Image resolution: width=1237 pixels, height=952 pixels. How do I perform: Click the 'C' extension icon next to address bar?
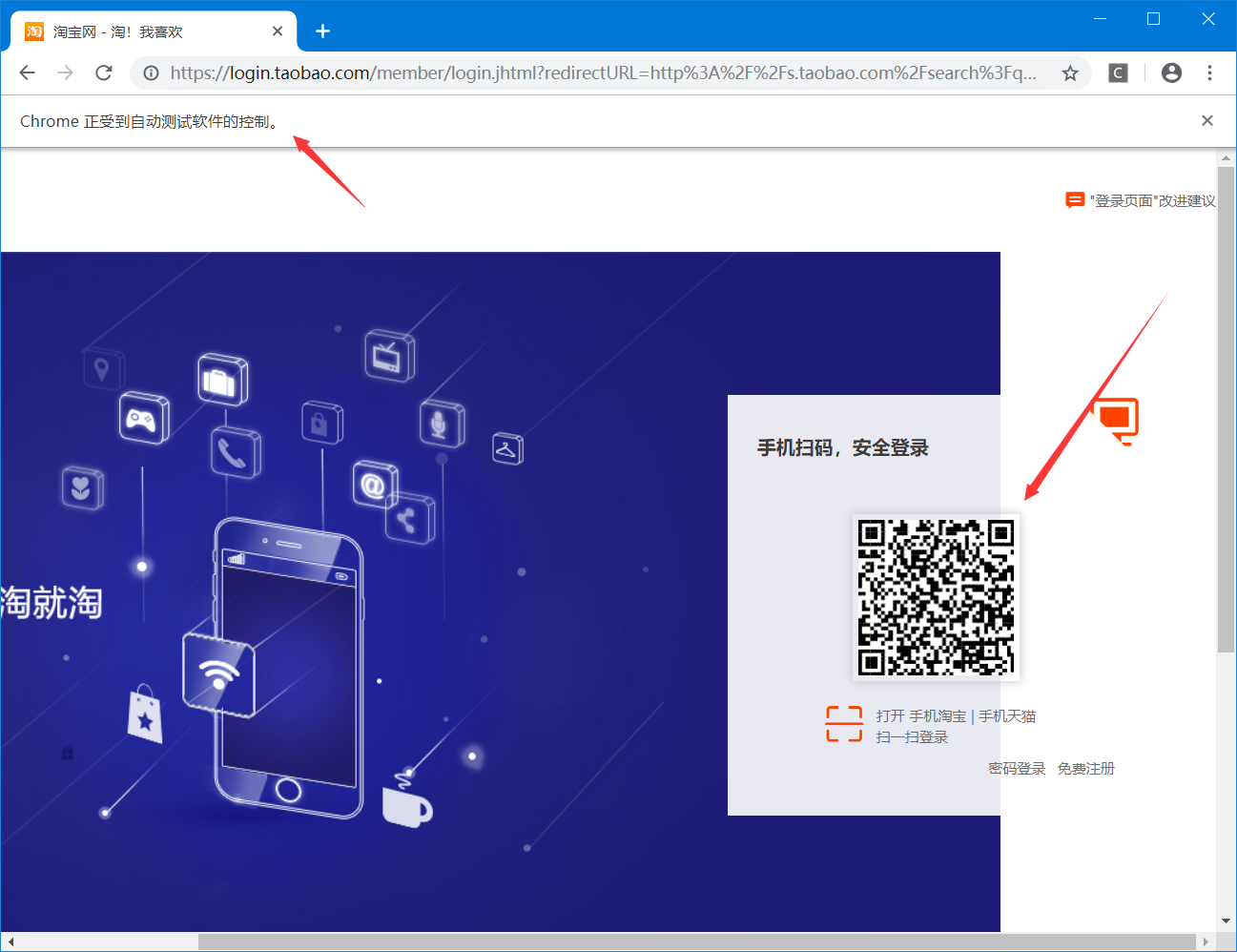pos(1117,72)
